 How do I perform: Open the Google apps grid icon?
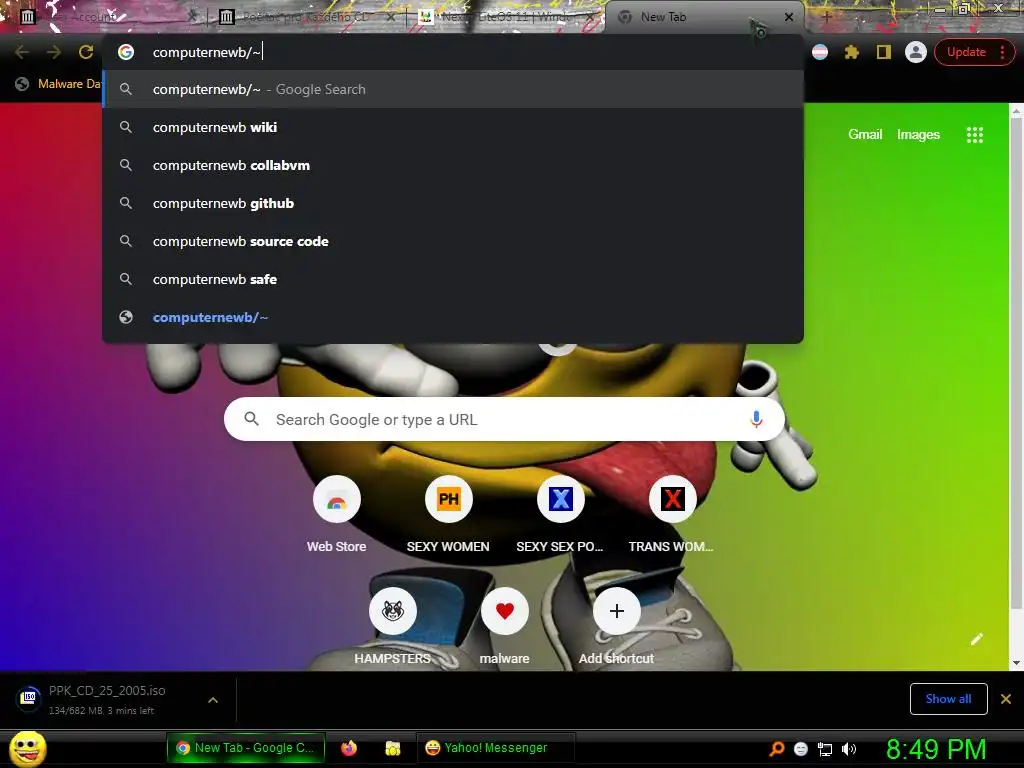[x=974, y=135]
